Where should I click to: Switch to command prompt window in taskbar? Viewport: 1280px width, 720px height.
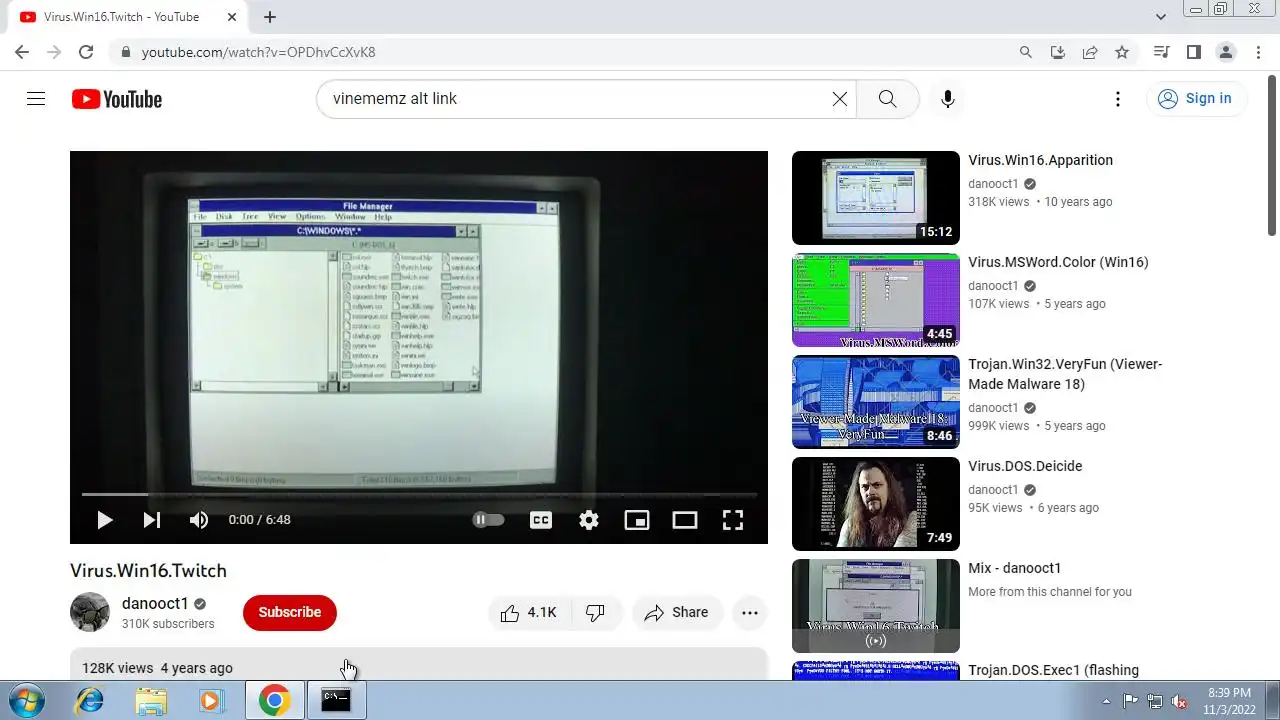coord(336,701)
